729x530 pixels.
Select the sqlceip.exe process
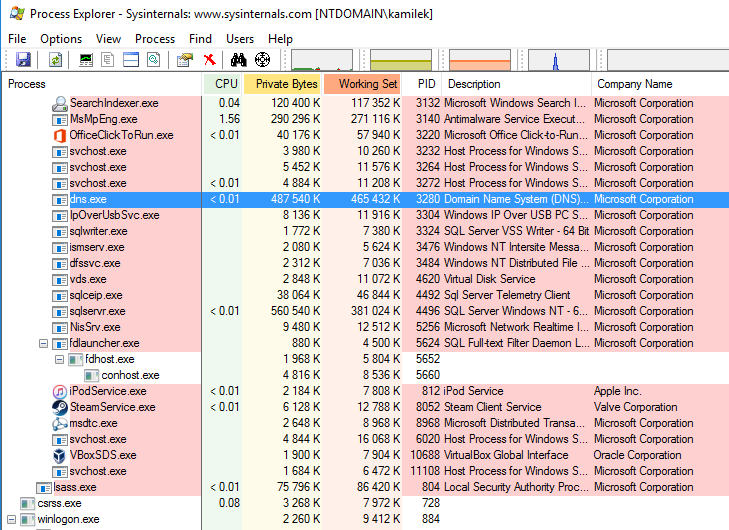tap(96, 295)
